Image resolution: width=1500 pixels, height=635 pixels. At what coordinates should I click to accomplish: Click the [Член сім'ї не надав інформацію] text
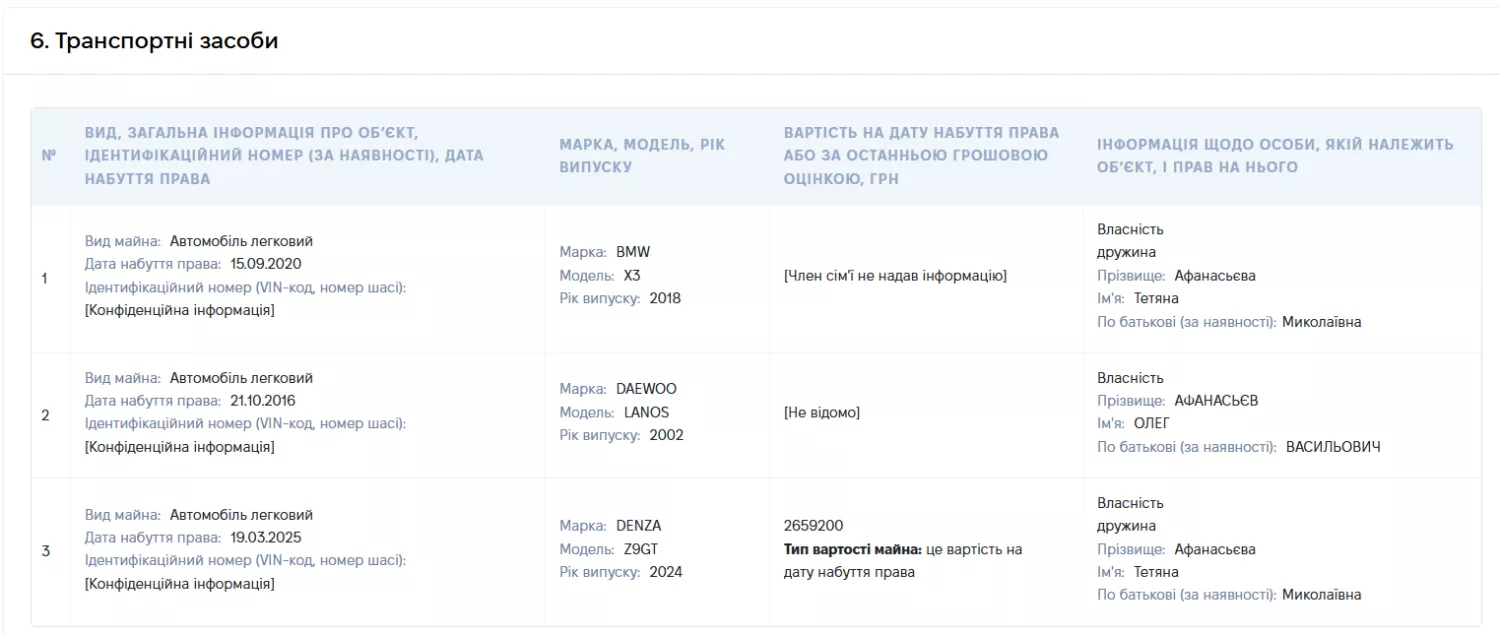(x=895, y=275)
